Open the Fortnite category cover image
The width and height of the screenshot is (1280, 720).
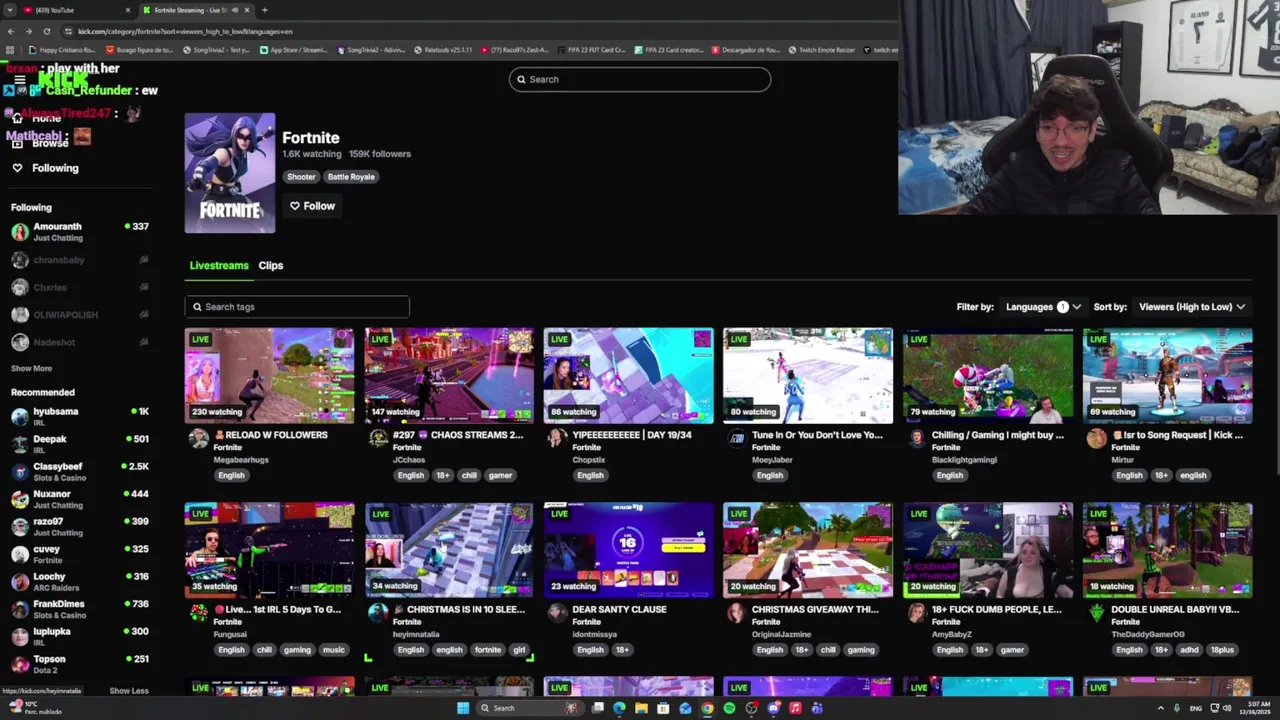[x=230, y=173]
